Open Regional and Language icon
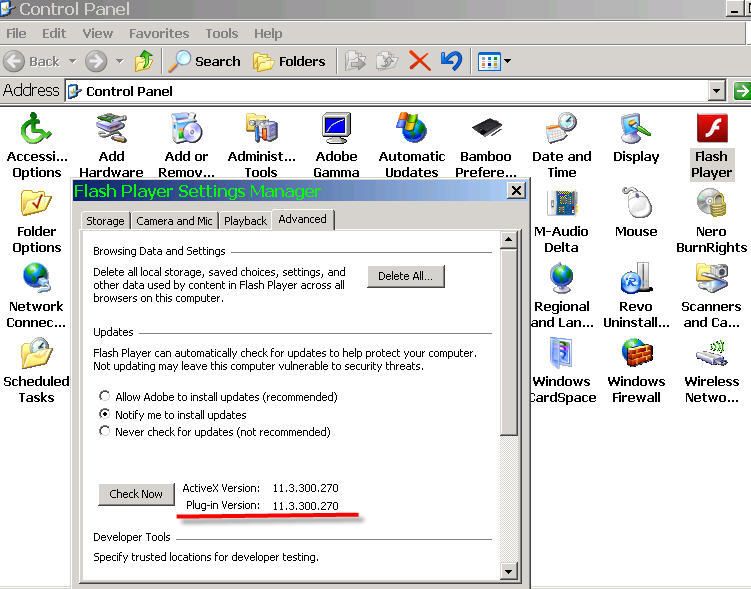This screenshot has width=751, height=589. 561,296
